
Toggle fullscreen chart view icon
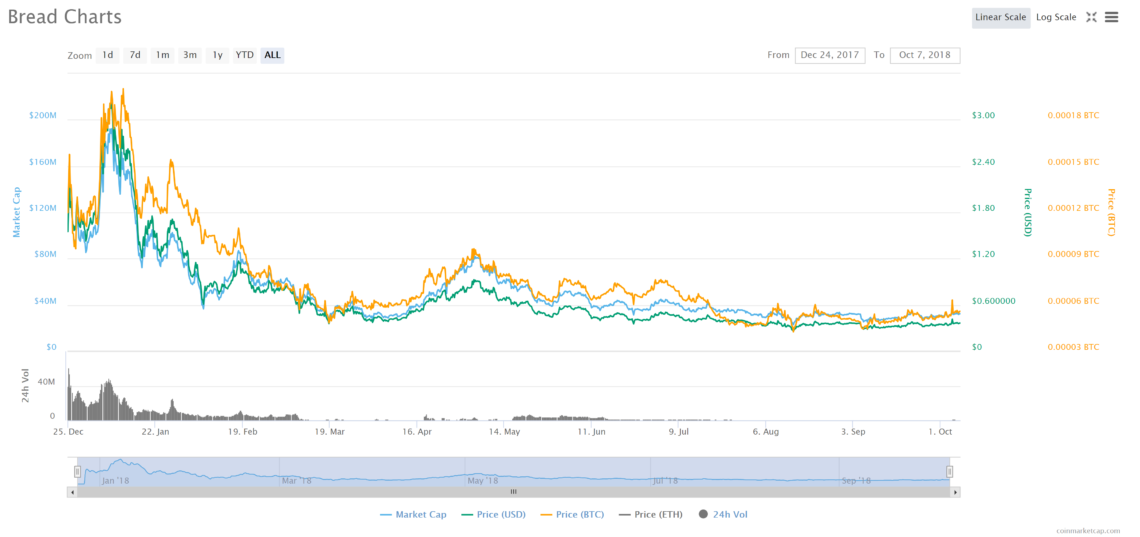click(x=1091, y=17)
